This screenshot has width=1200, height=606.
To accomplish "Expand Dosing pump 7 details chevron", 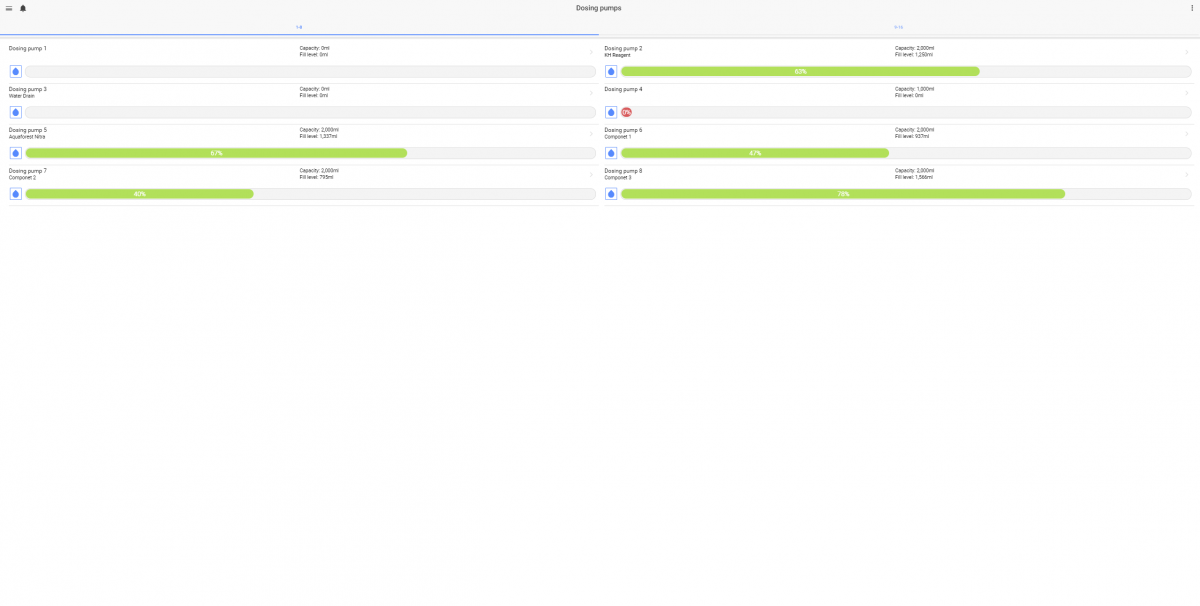I will pyautogui.click(x=591, y=174).
